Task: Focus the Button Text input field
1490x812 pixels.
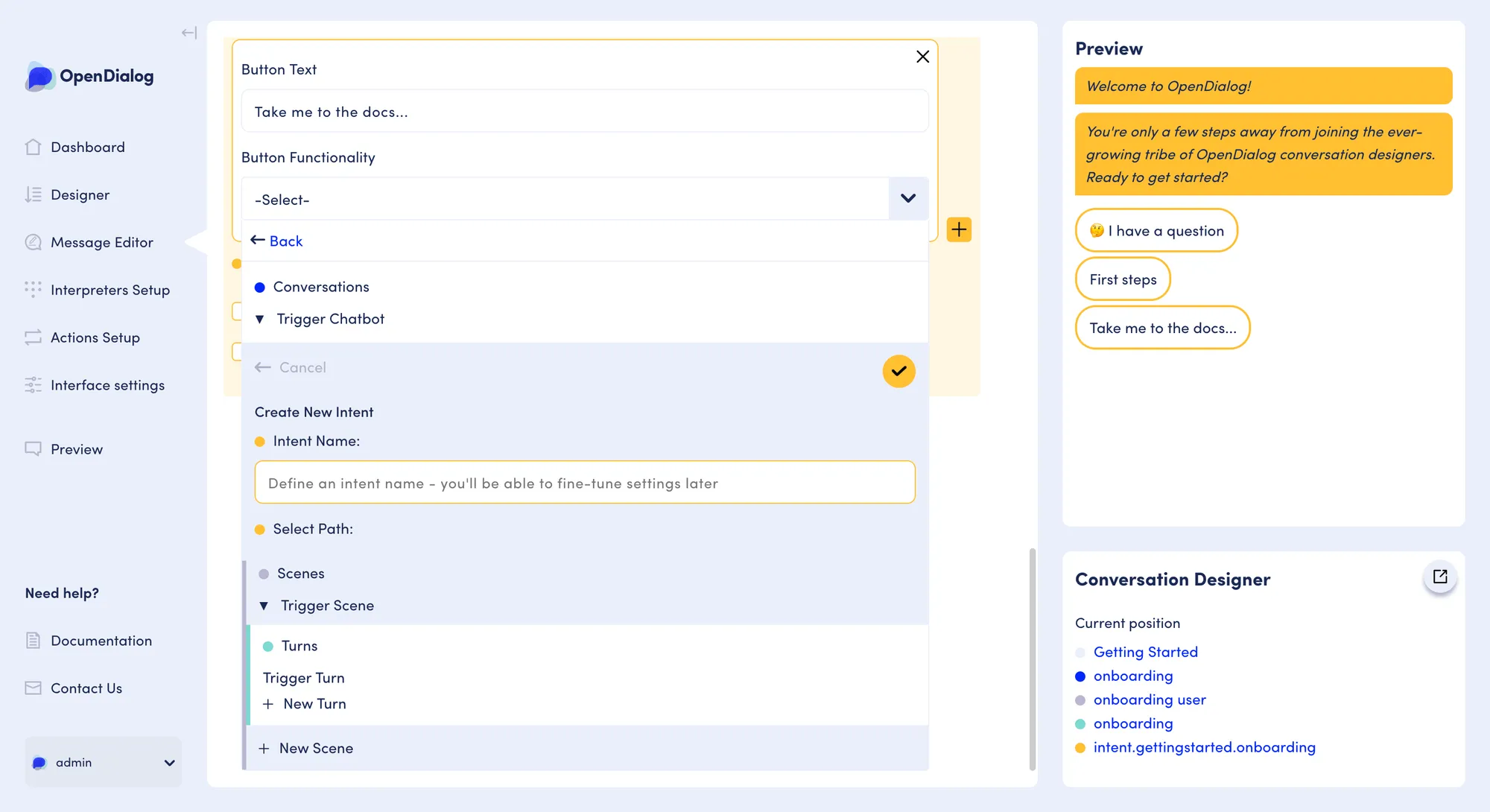Action: click(x=585, y=111)
